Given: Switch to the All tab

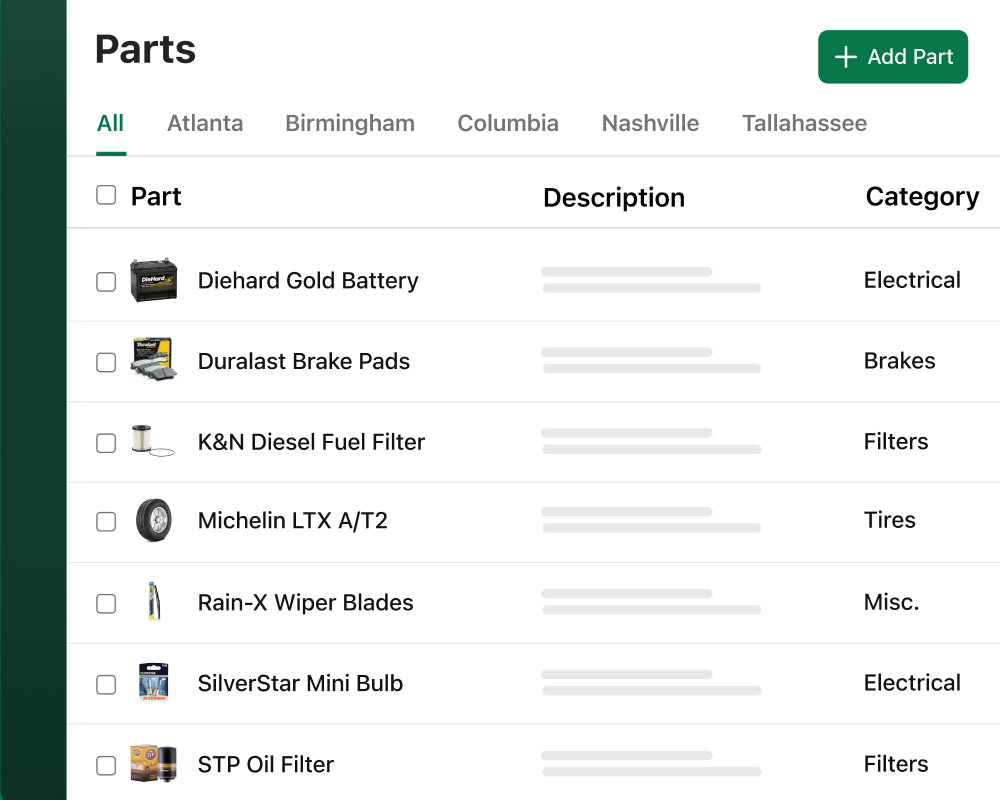Looking at the screenshot, I should (110, 123).
